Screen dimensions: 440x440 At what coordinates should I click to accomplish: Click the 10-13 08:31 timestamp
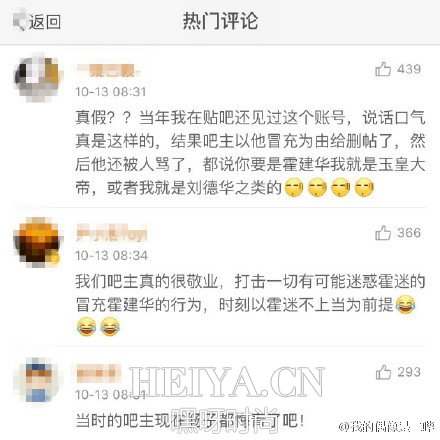tap(111, 92)
